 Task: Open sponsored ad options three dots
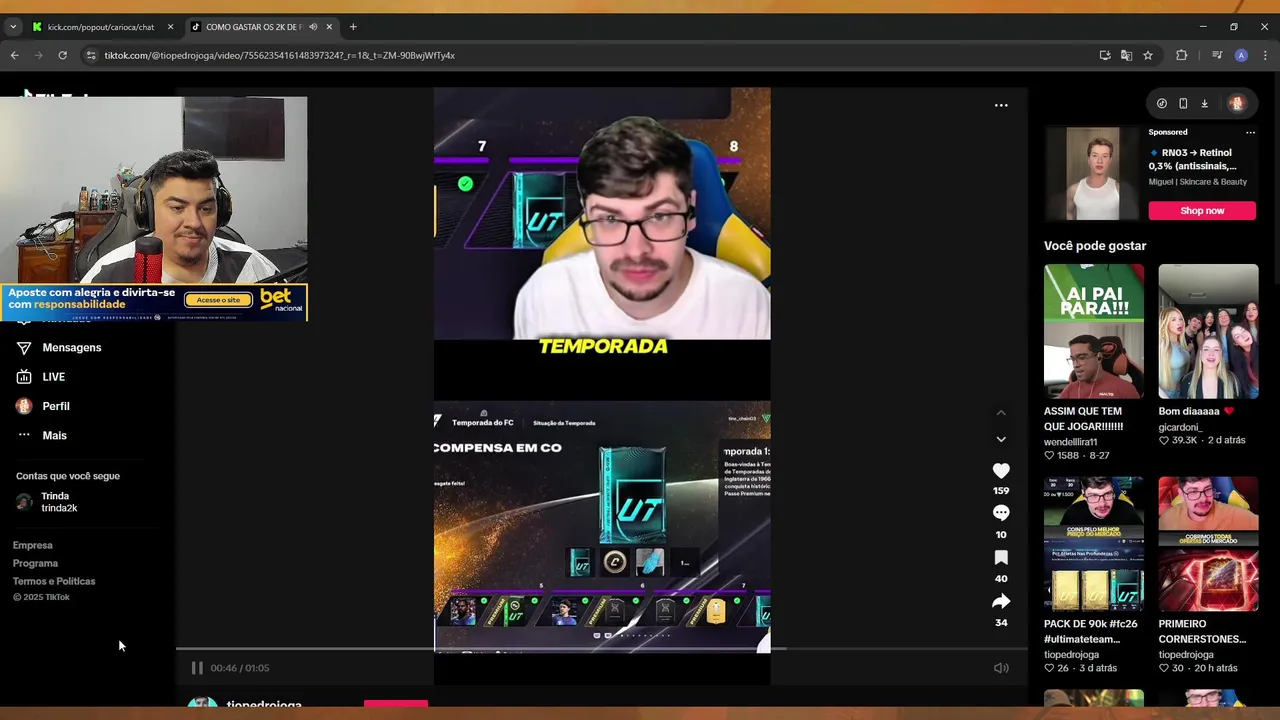click(x=1250, y=132)
